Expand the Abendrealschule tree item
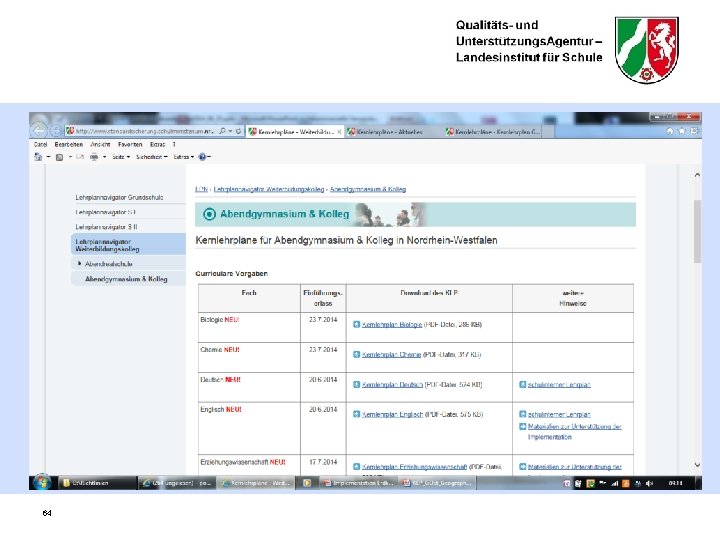The image size is (720, 540). 79,264
